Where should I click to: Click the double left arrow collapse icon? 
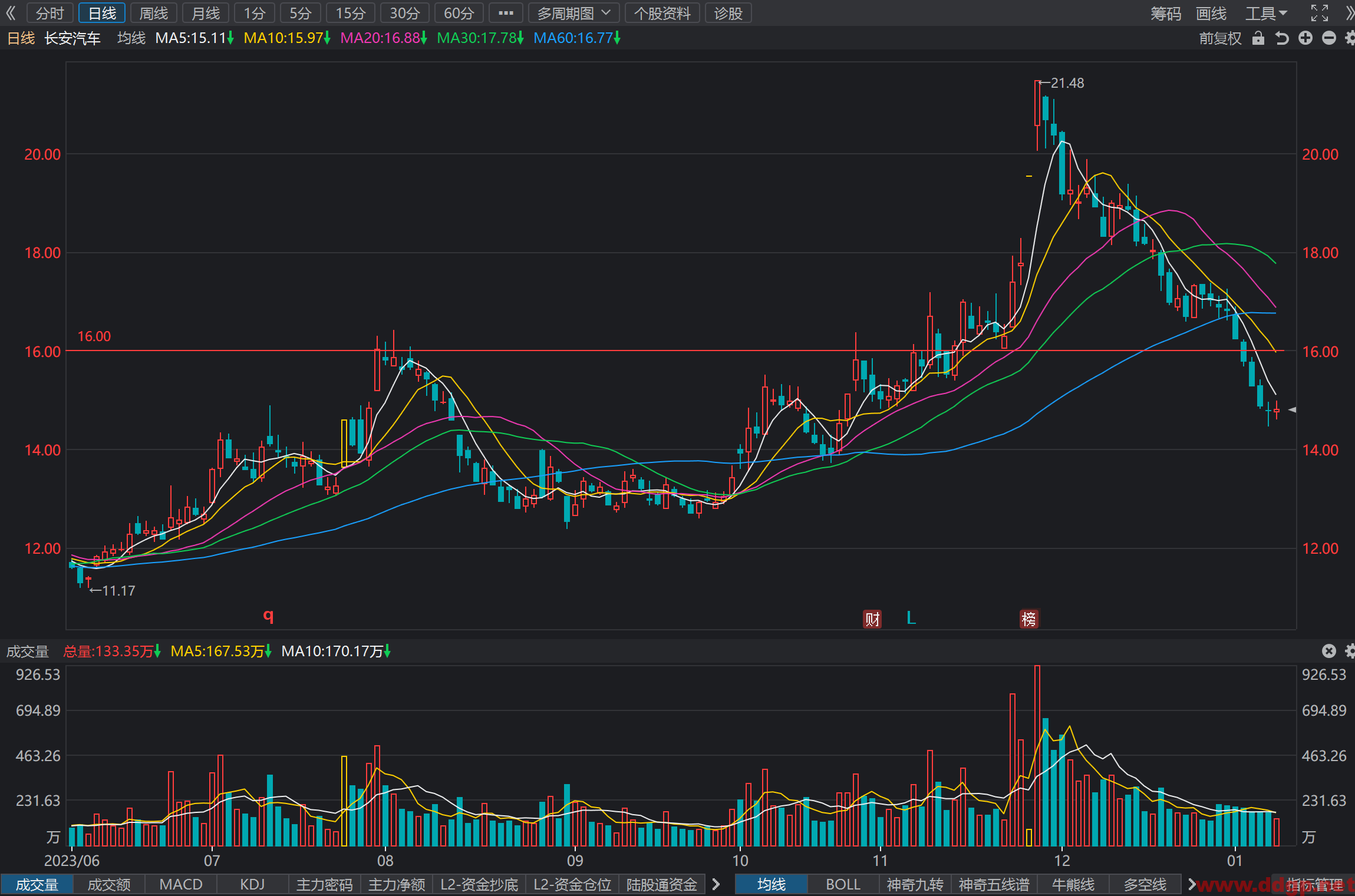pyautogui.click(x=11, y=13)
